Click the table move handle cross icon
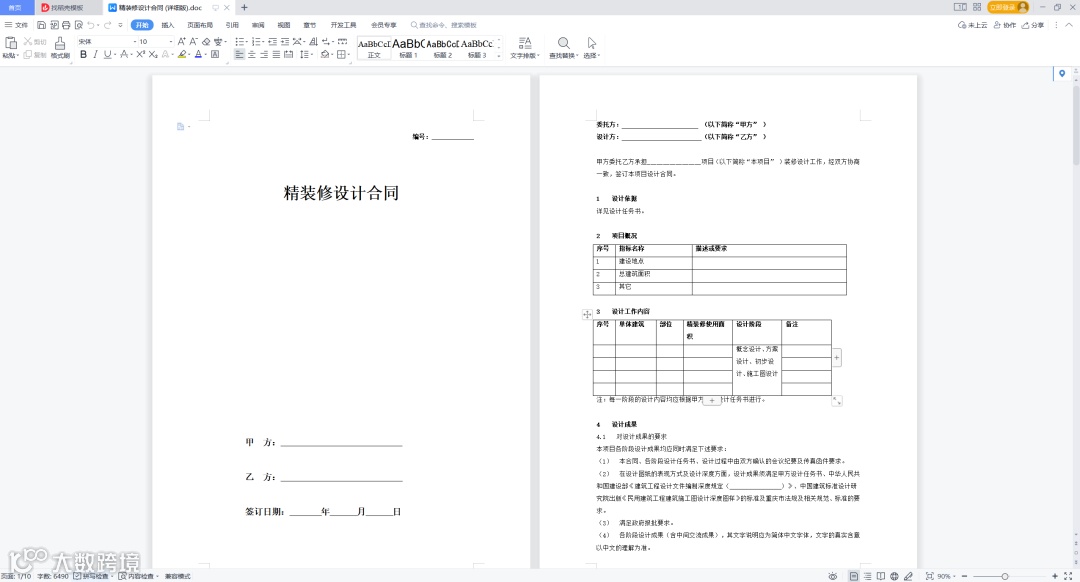This screenshot has height=582, width=1080. [x=587, y=314]
